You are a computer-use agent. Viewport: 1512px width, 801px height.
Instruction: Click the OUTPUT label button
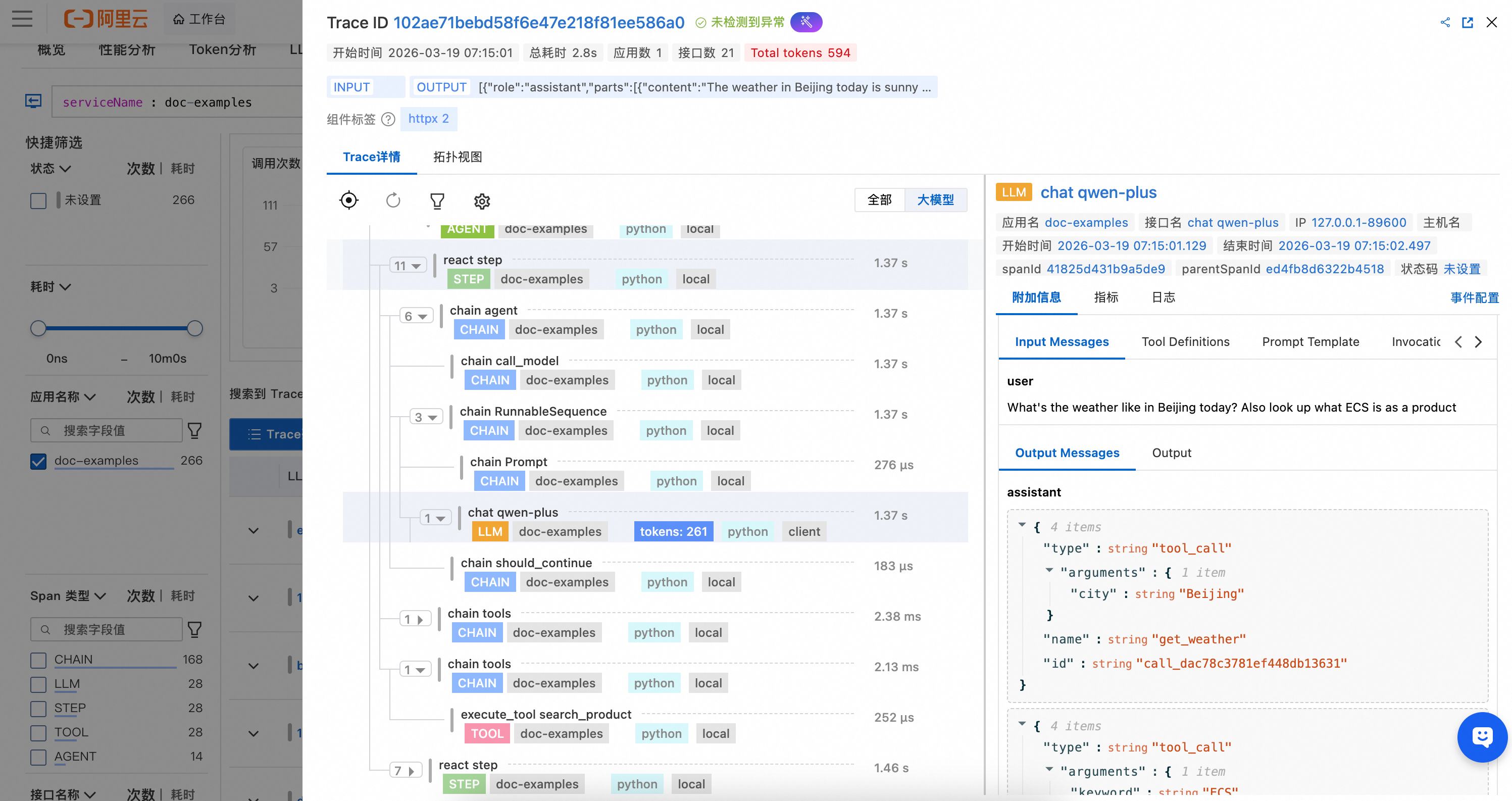(x=441, y=87)
